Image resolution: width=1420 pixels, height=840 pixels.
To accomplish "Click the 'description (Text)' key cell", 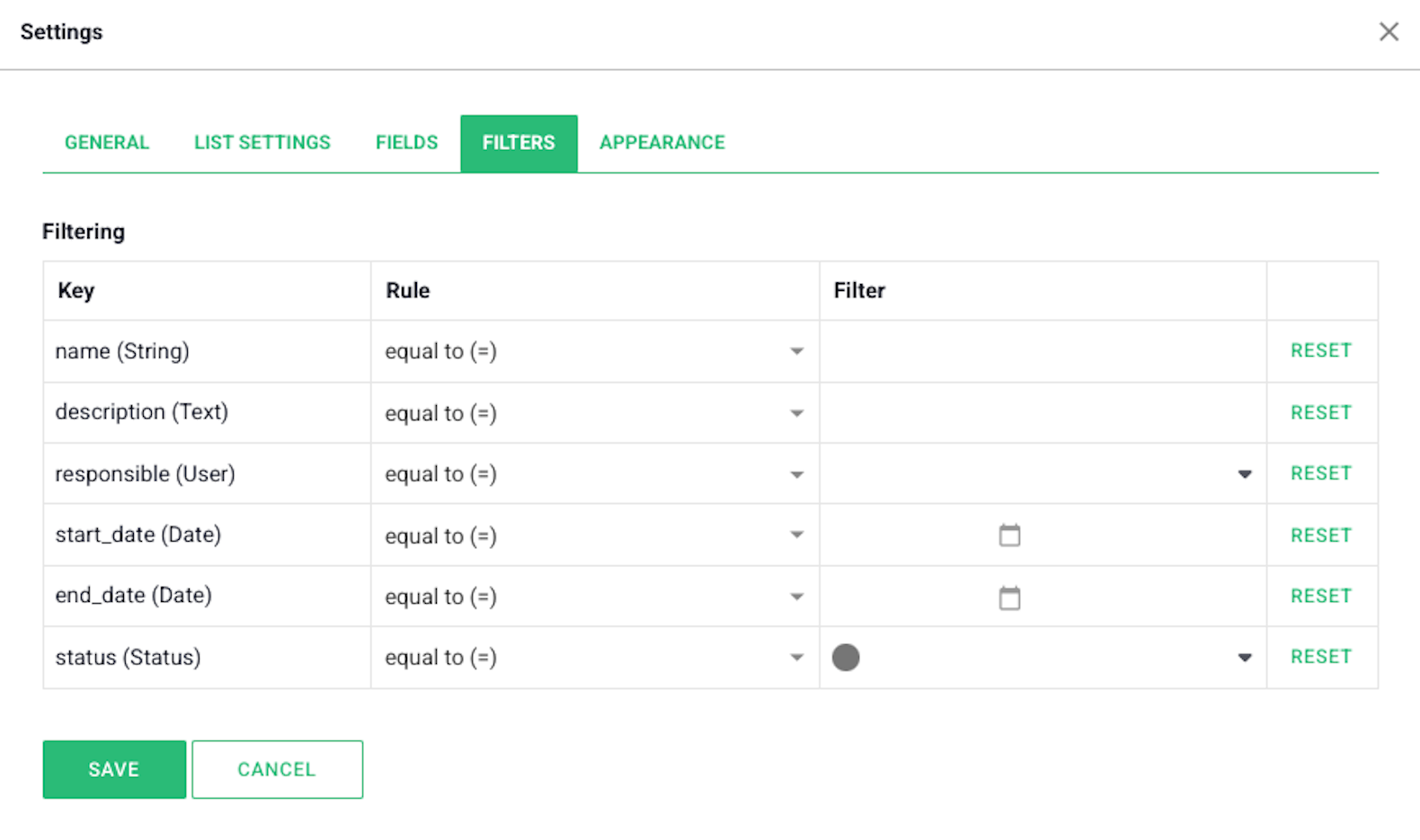I will (x=207, y=412).
